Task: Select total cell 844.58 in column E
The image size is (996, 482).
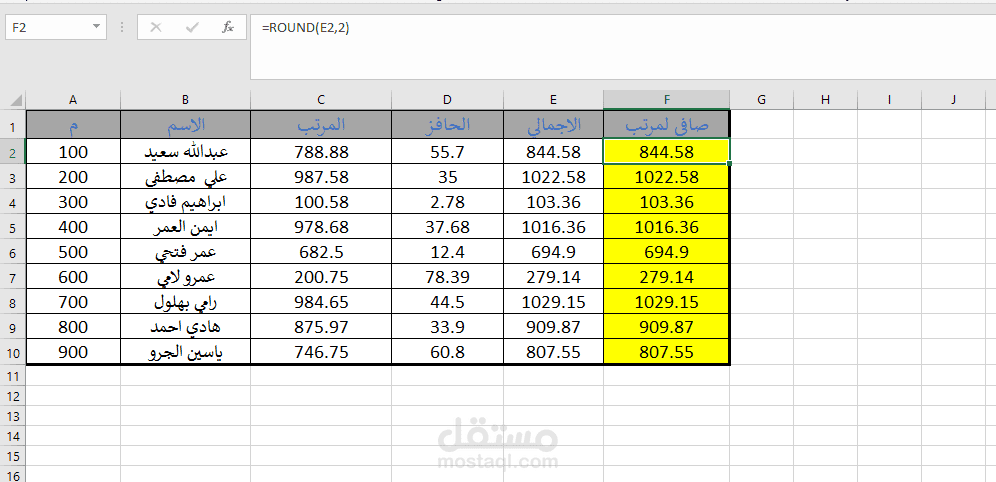Action: (553, 152)
